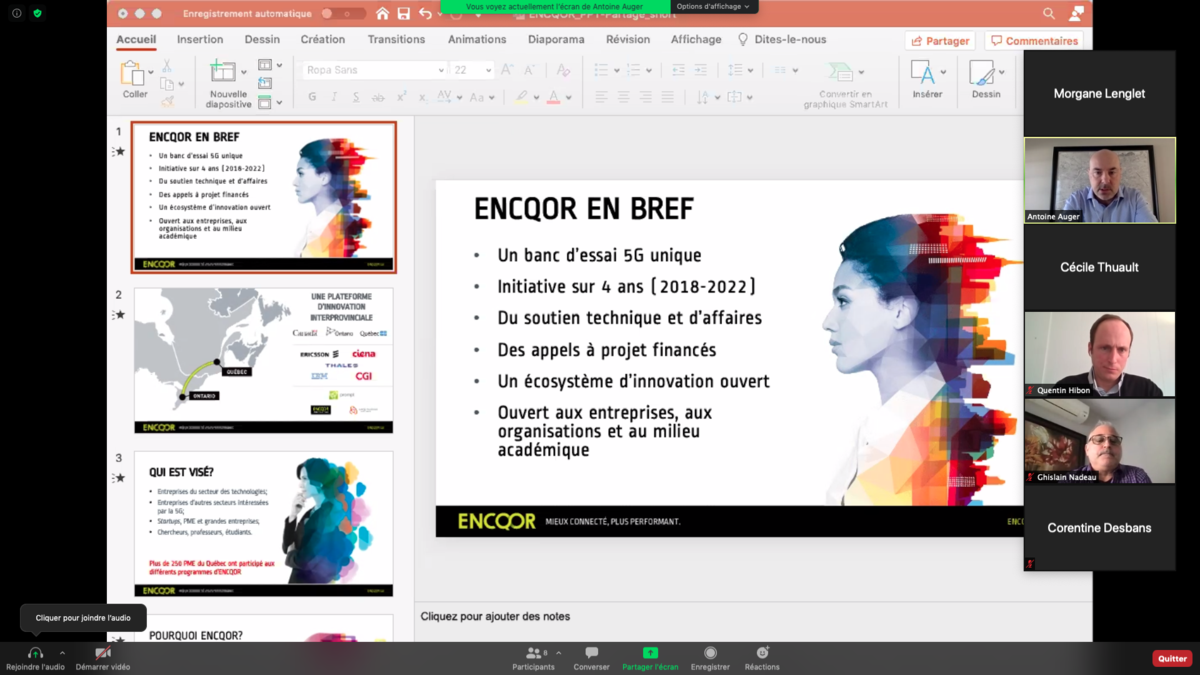Click the green Partager l'écran icon
The height and width of the screenshot is (675, 1200).
click(x=650, y=653)
